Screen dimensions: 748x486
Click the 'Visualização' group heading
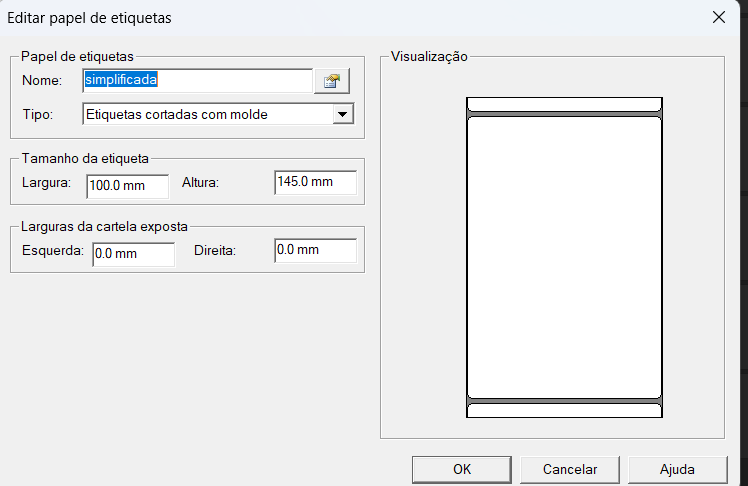[429, 57]
